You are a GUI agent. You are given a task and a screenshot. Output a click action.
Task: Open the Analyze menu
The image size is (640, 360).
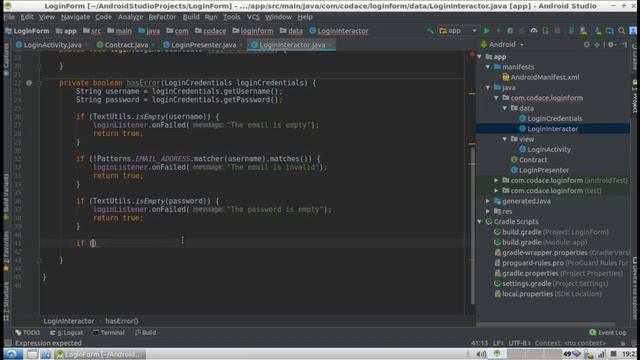[x=130, y=17]
